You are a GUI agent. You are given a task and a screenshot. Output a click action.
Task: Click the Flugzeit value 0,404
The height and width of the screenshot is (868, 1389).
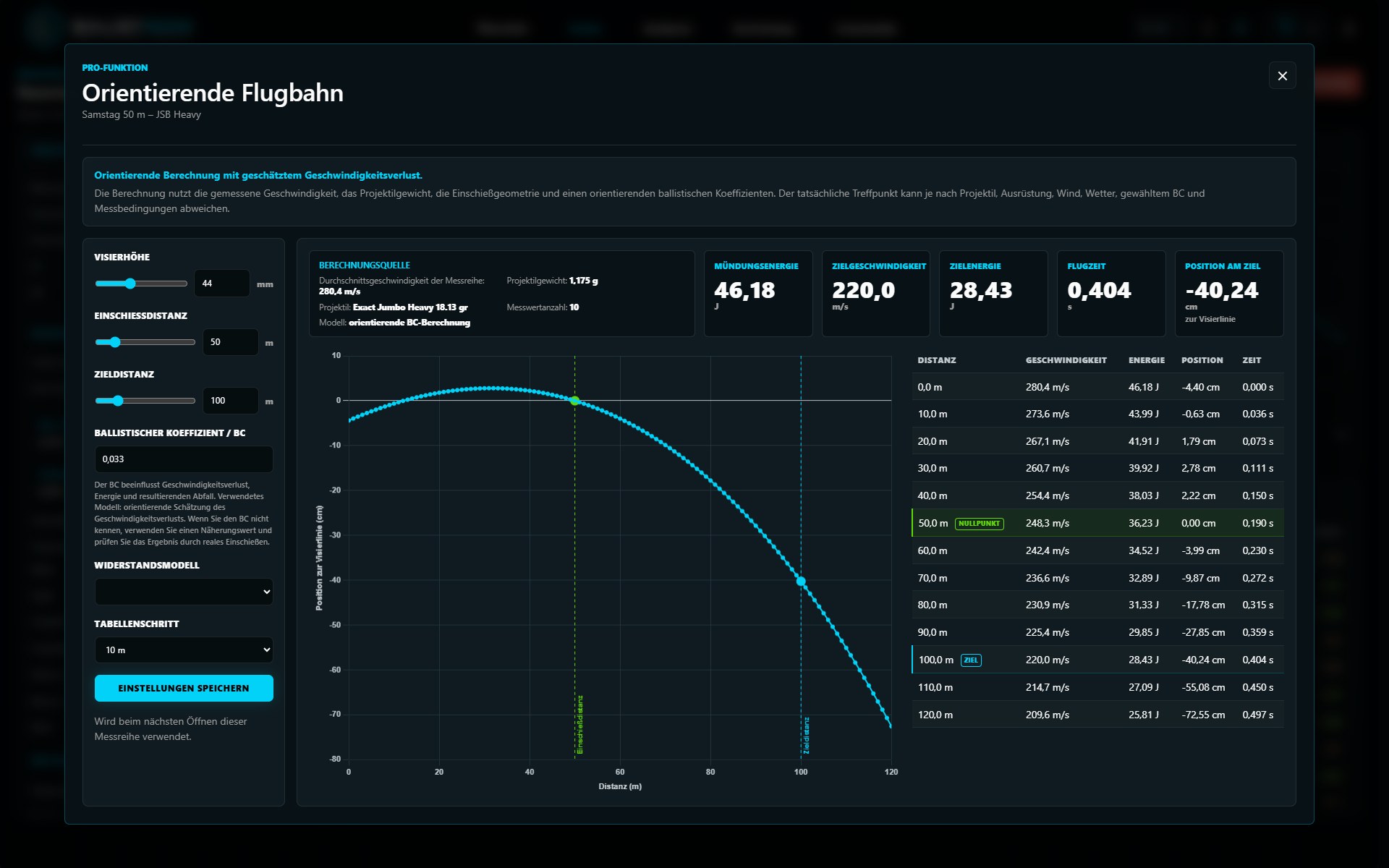pos(1099,291)
